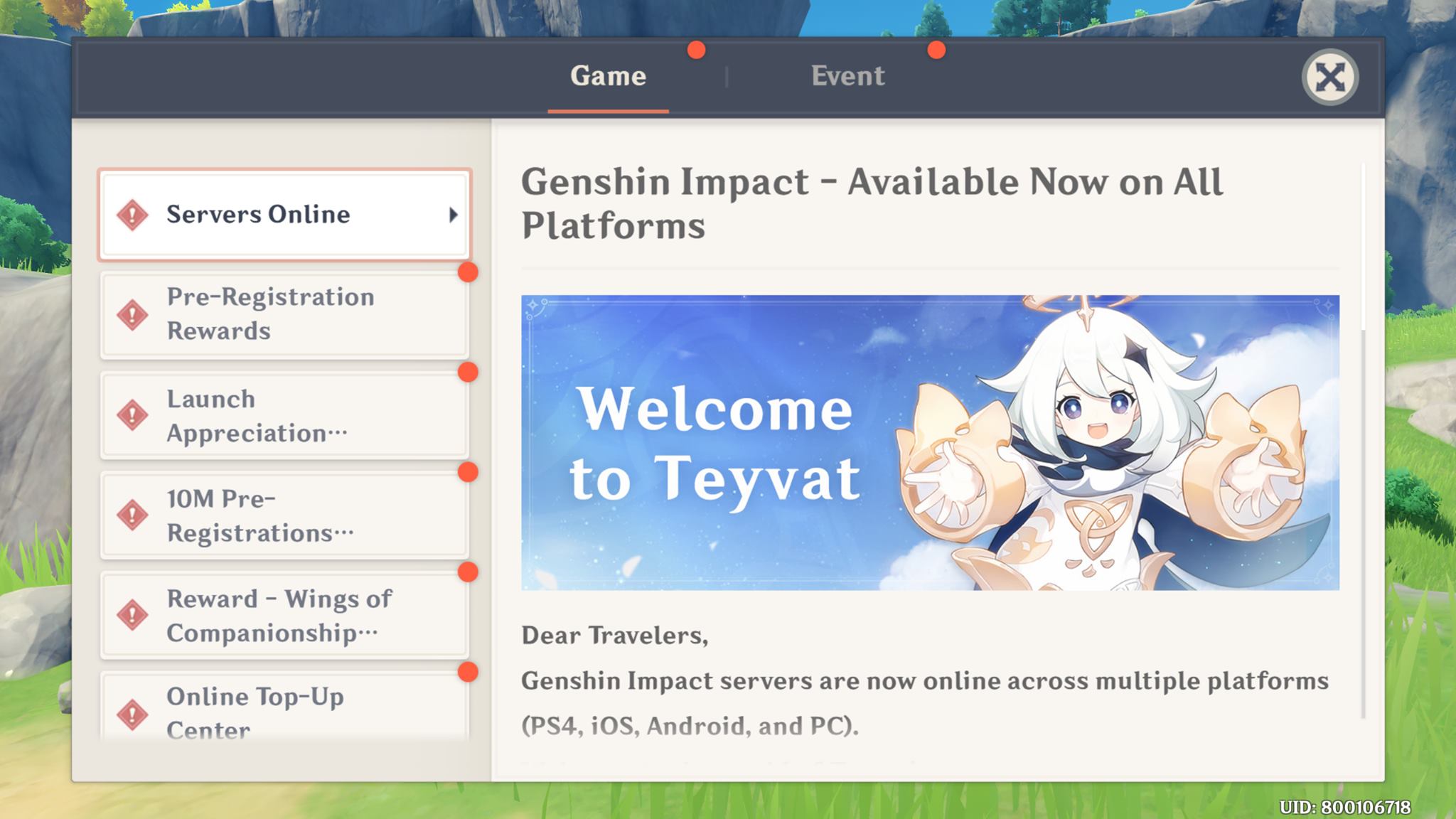Screen dimensions: 1456x819
Task: Click the 'Dear Travelers,' greeting text
Action: click(614, 636)
